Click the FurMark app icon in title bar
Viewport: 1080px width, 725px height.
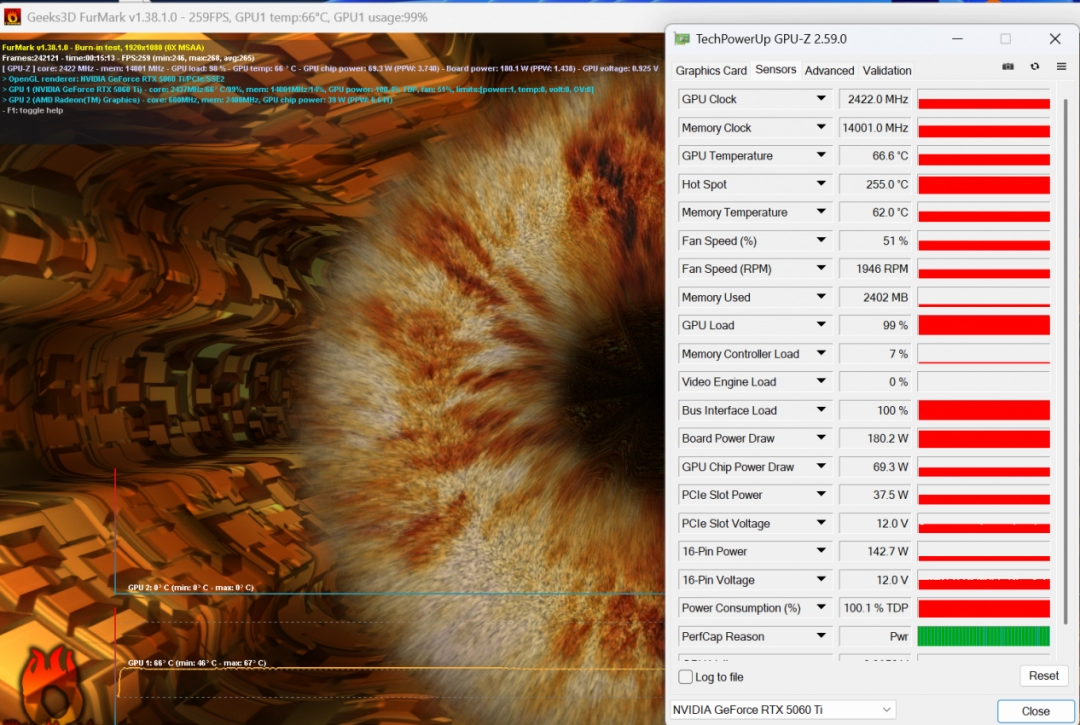click(x=12, y=16)
